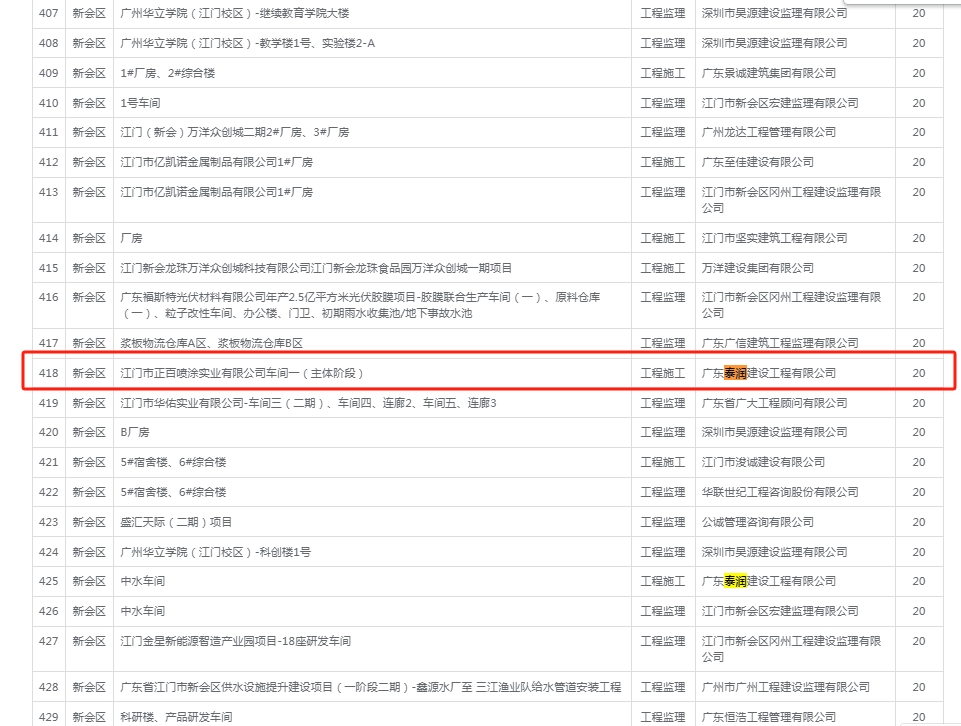Click project 教学楼1号、实验楼2-A in row 408
Viewport: 961px width, 726px height.
(317, 43)
